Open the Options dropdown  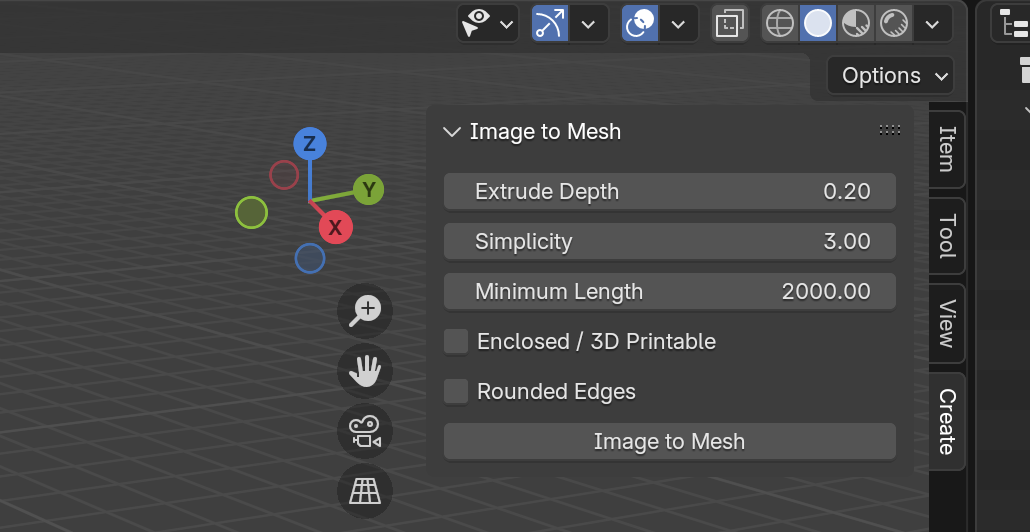[890, 76]
